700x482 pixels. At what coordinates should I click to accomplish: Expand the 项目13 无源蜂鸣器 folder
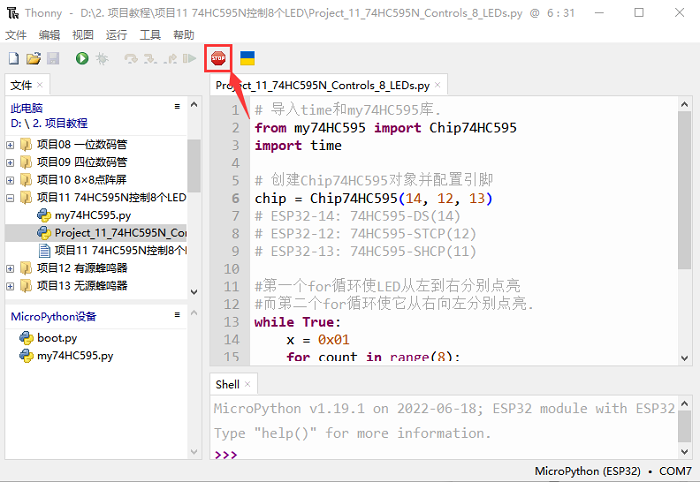coord(11,285)
